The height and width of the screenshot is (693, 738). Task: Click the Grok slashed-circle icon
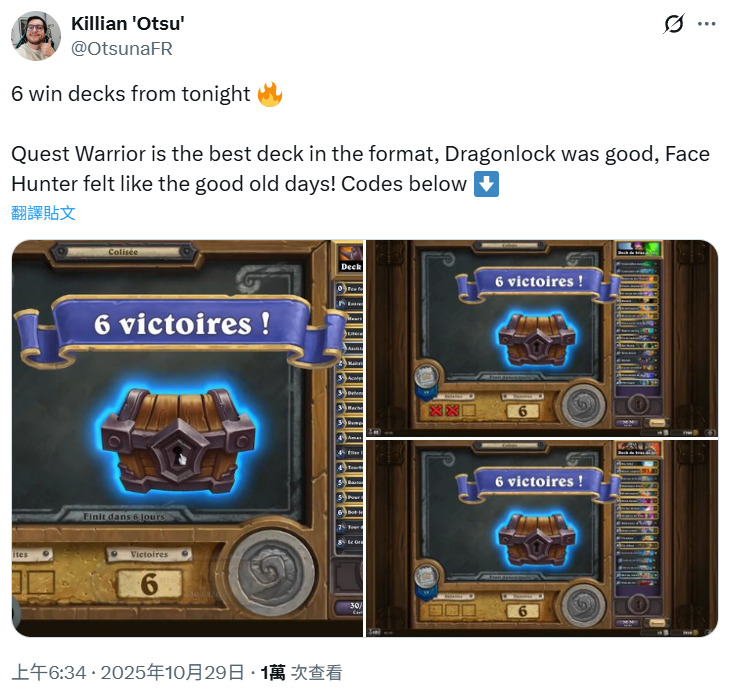673,24
